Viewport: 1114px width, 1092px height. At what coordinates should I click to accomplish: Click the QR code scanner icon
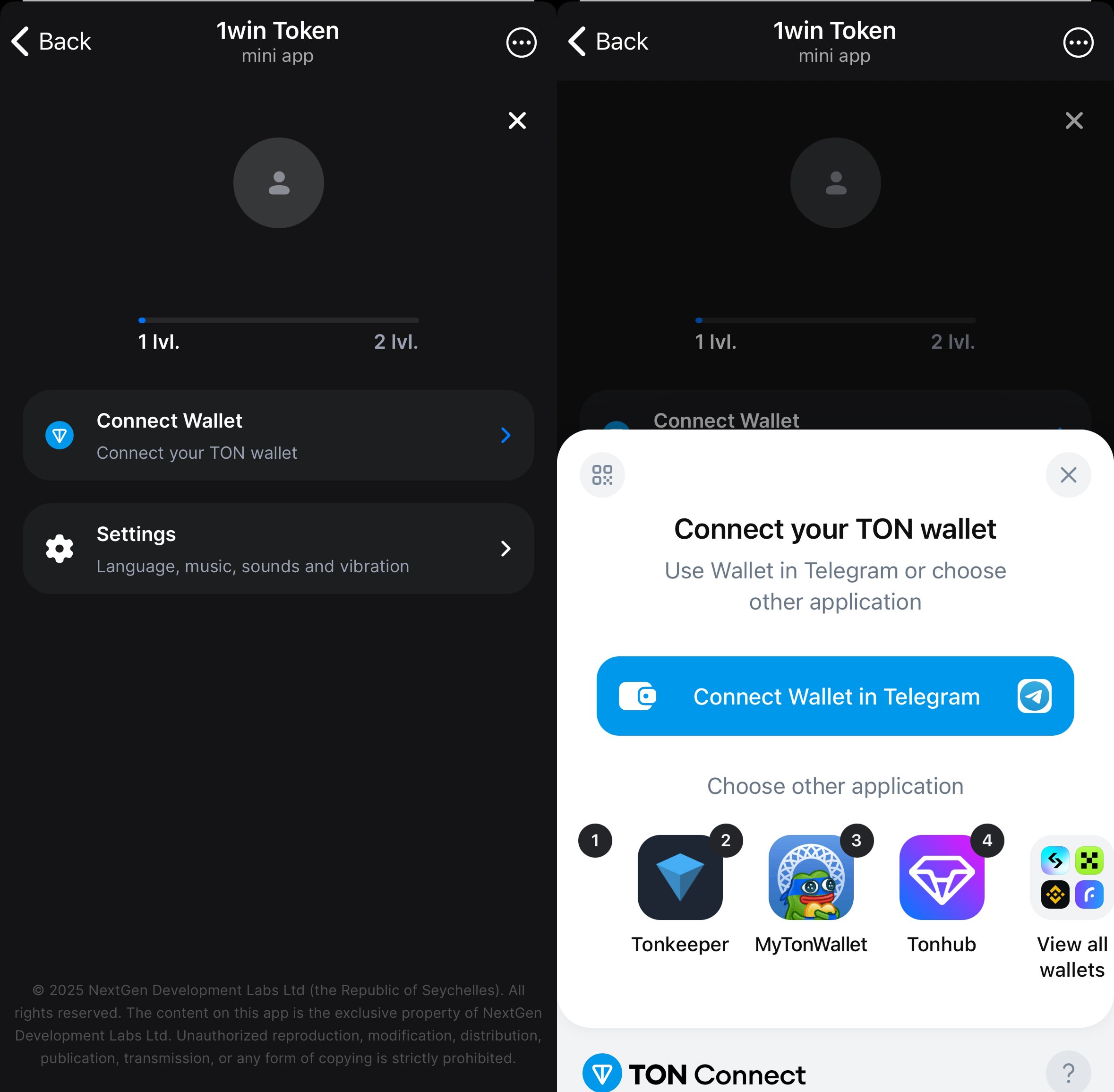coord(602,474)
